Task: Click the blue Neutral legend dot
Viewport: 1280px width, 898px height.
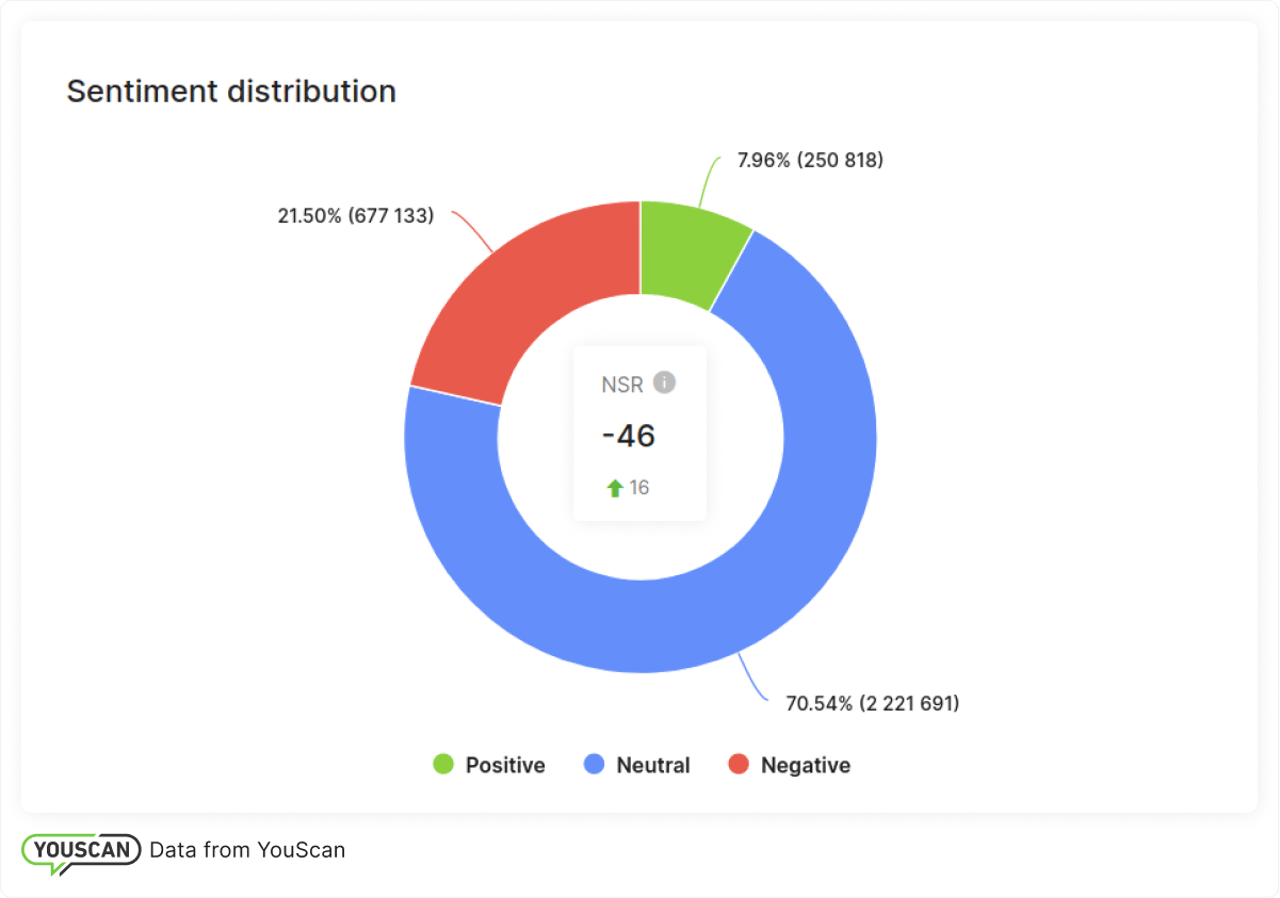Action: coord(594,765)
